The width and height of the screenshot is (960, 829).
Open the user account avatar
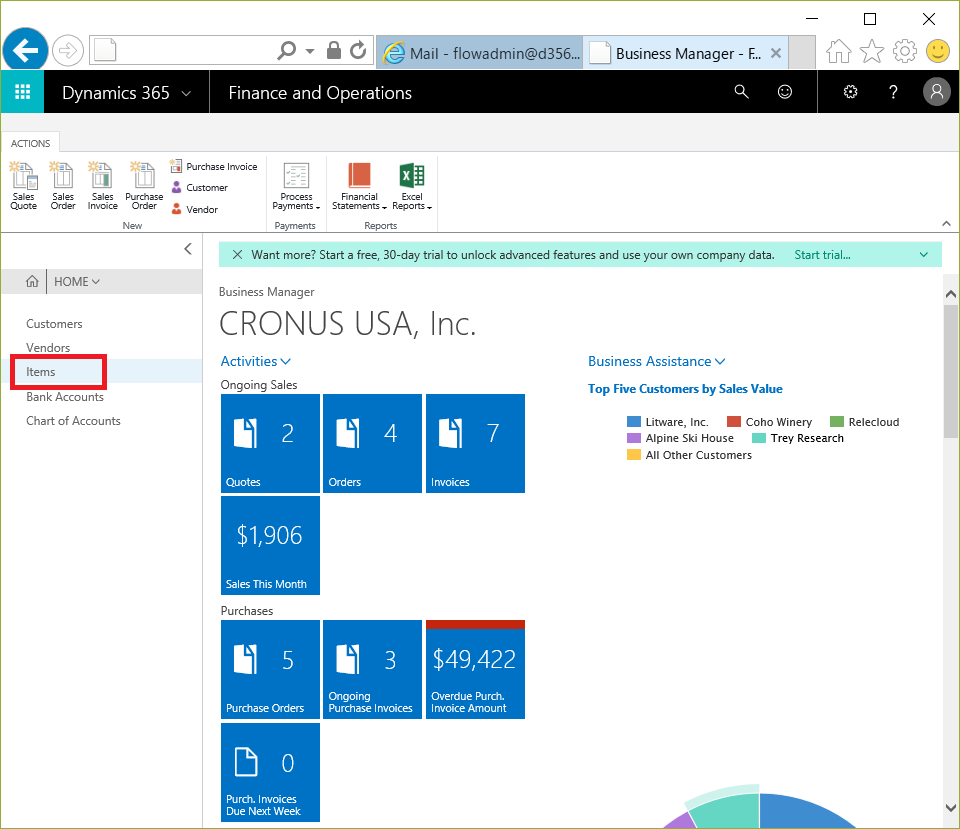coord(937,92)
